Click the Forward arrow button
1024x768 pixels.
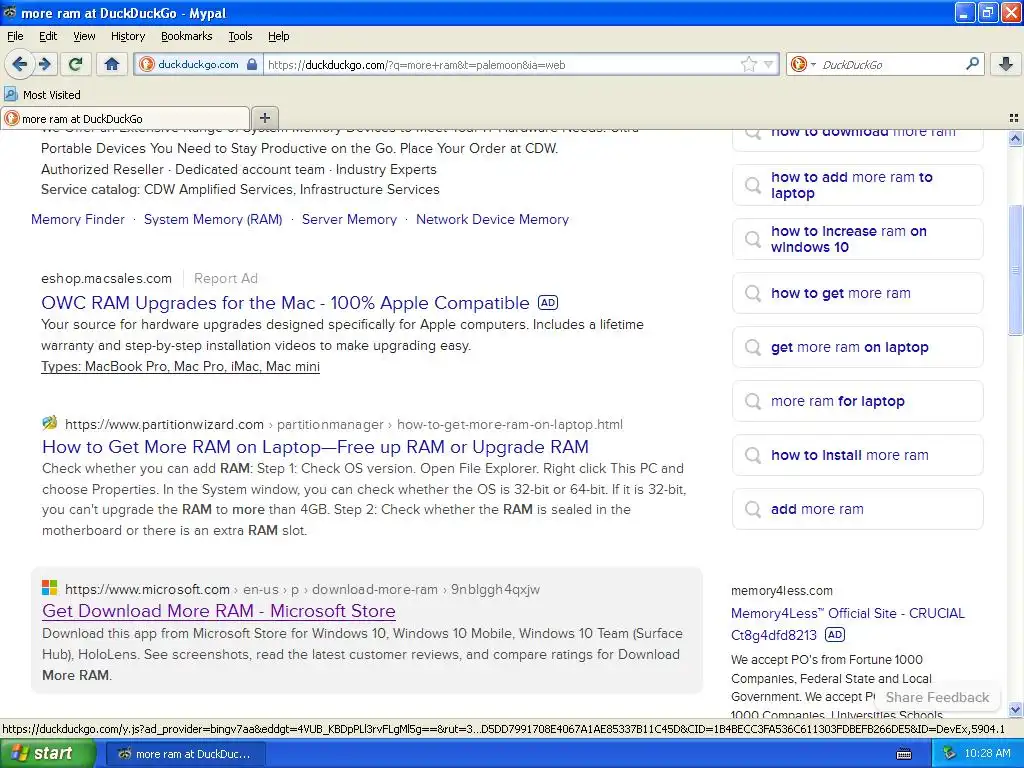point(44,64)
